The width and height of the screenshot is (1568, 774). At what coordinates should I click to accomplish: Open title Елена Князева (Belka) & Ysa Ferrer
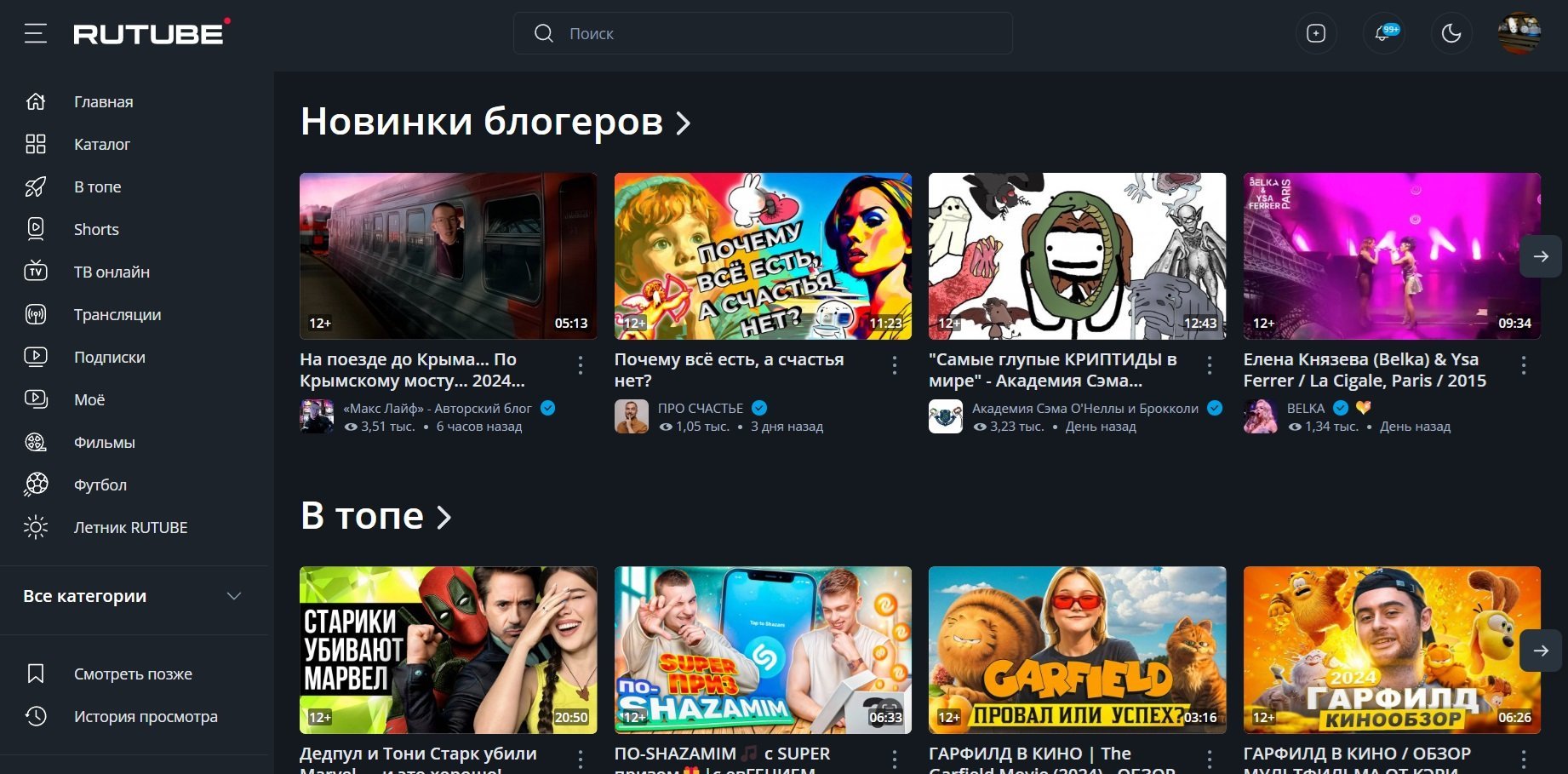[1365, 370]
